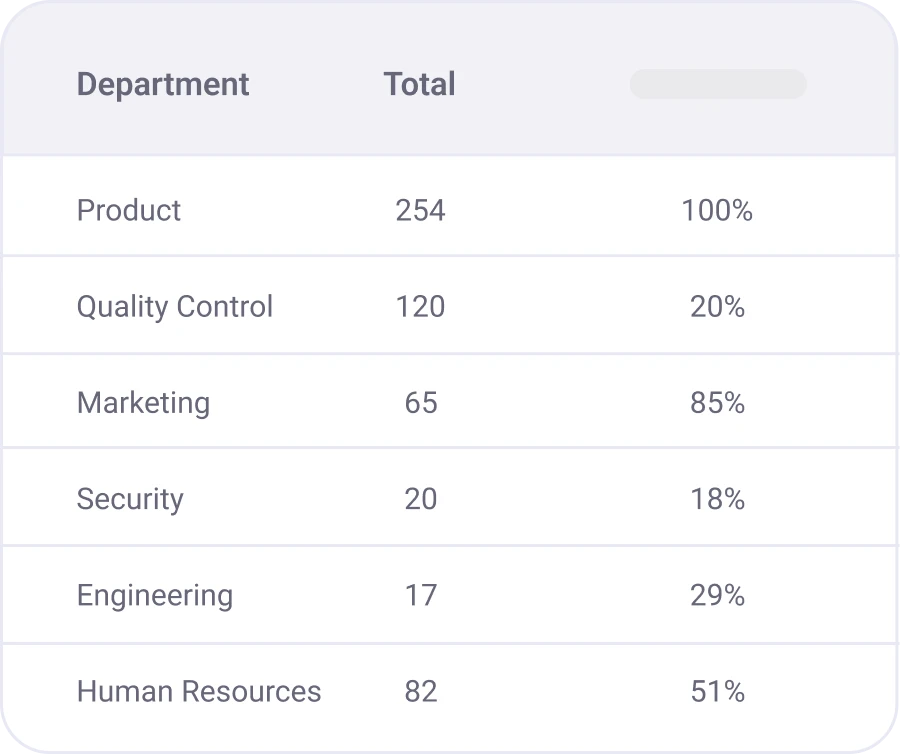Viewport: 900px width, 754px height.
Task: Click the total value 254
Action: [x=420, y=210]
